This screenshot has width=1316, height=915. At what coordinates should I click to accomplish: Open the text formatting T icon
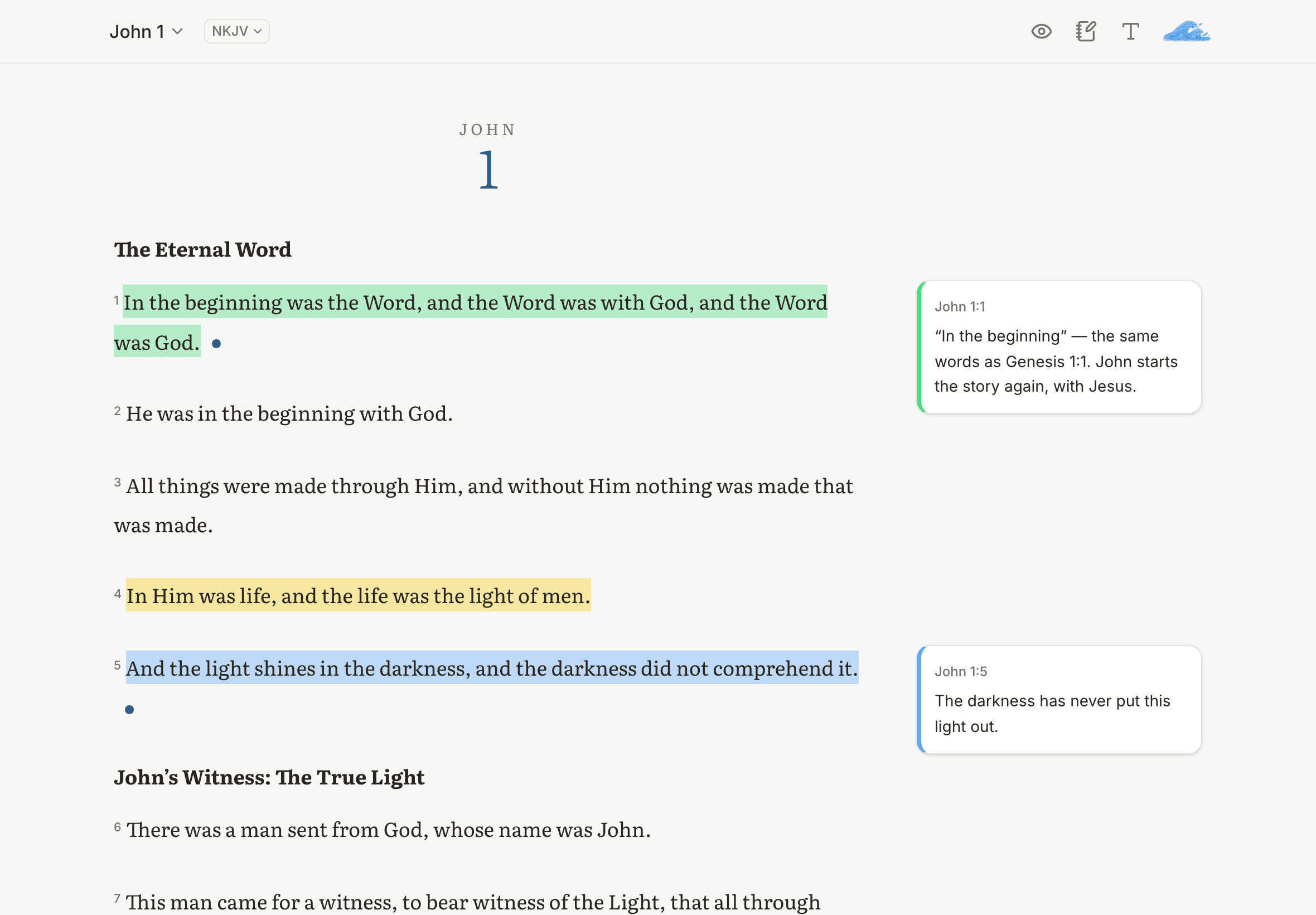pyautogui.click(x=1130, y=32)
